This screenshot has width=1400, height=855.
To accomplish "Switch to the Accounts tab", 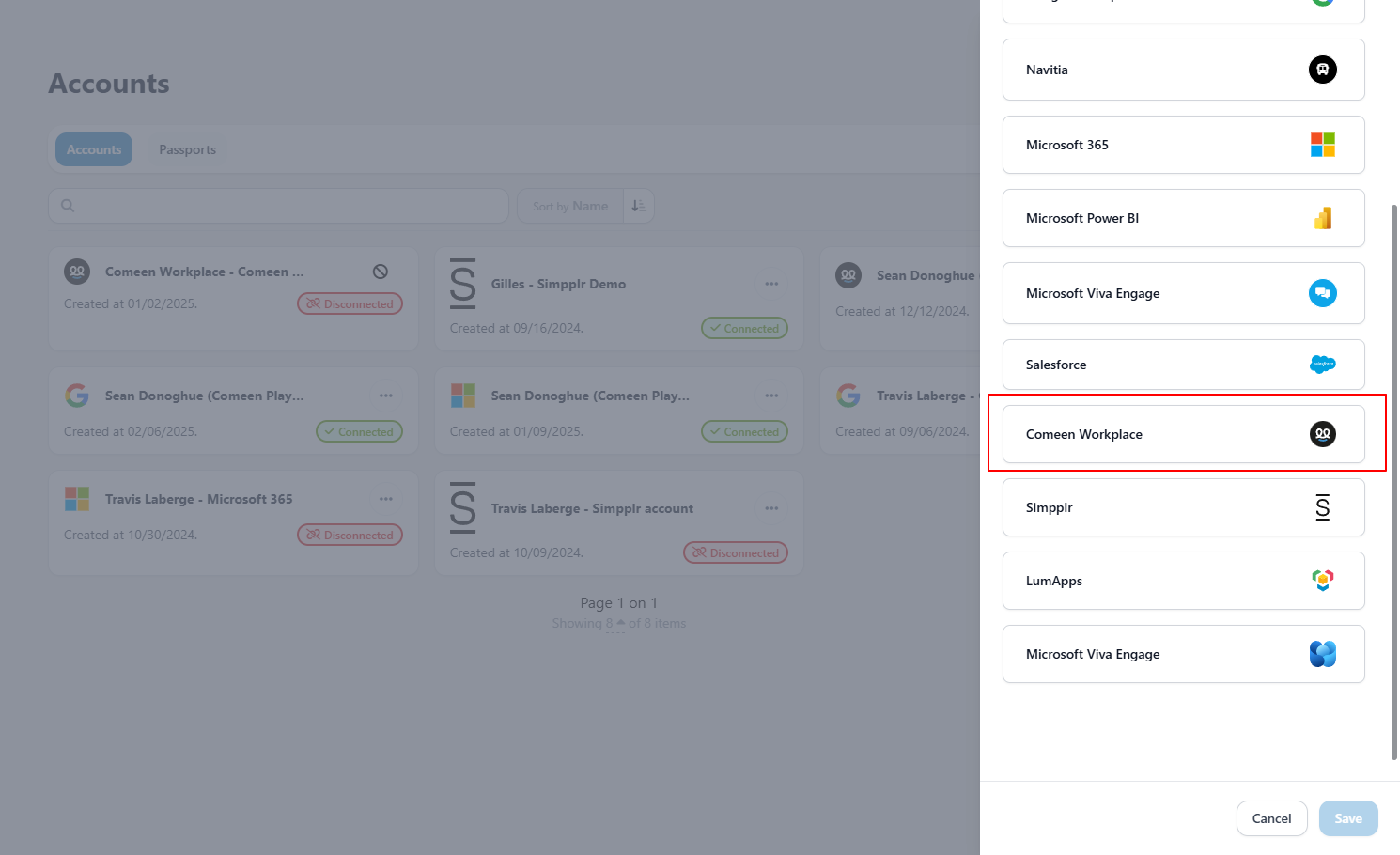I will [x=94, y=149].
